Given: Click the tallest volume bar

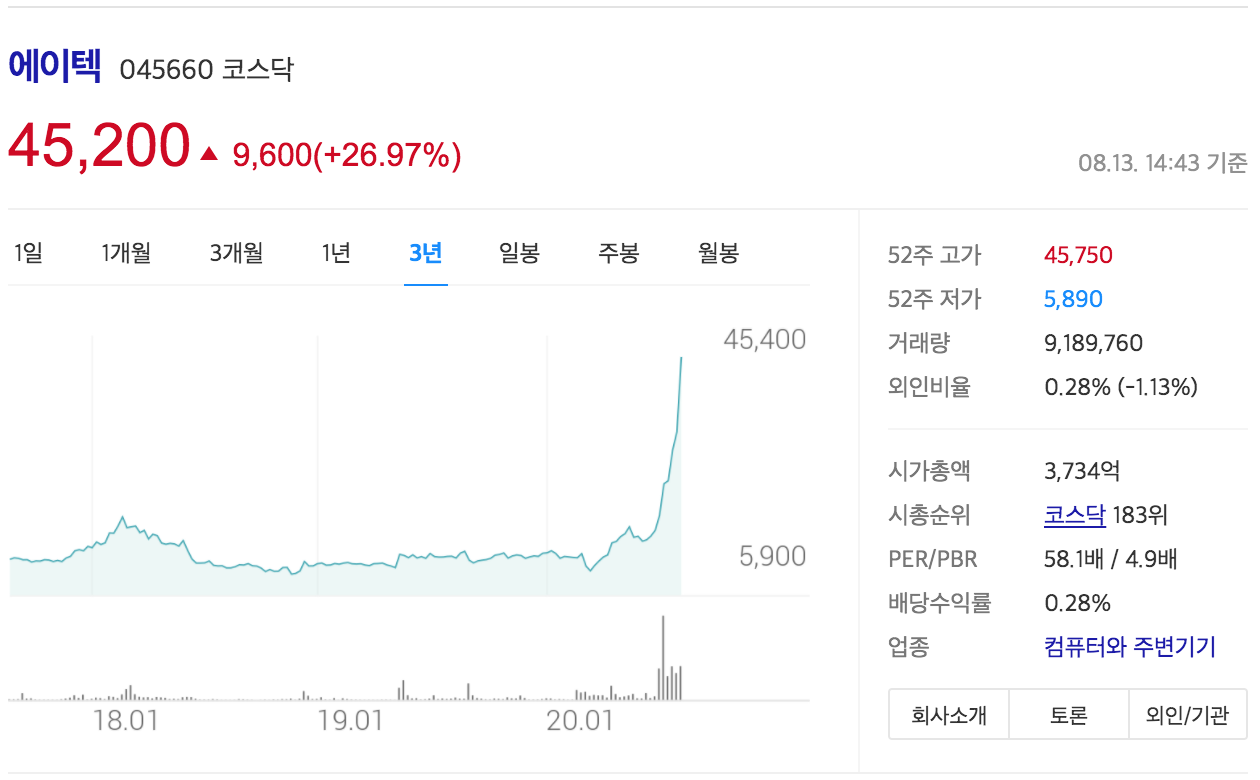Looking at the screenshot, I should [x=662, y=657].
